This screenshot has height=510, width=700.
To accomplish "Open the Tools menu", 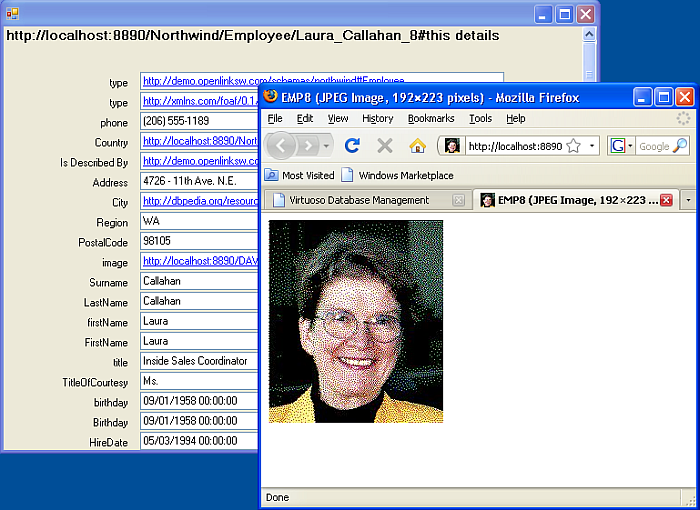I will click(480, 118).
